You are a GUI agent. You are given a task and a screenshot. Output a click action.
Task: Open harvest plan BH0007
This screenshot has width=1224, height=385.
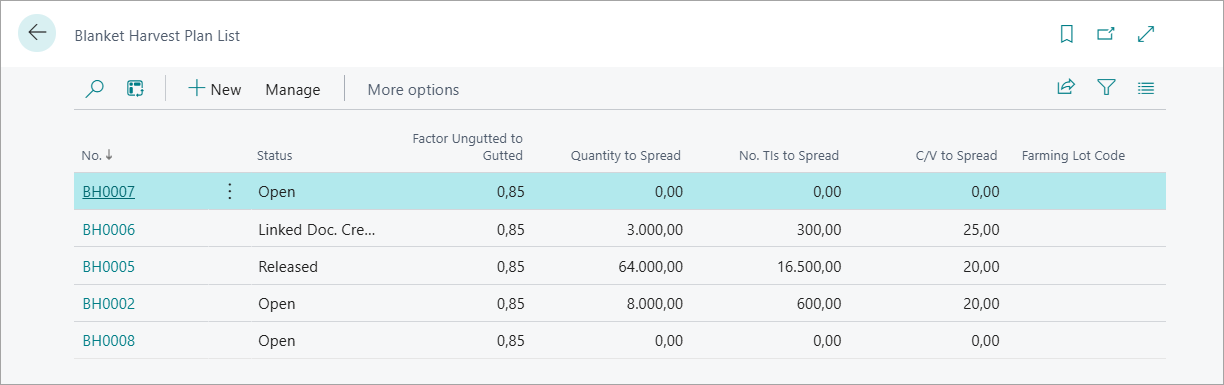pyautogui.click(x=108, y=191)
